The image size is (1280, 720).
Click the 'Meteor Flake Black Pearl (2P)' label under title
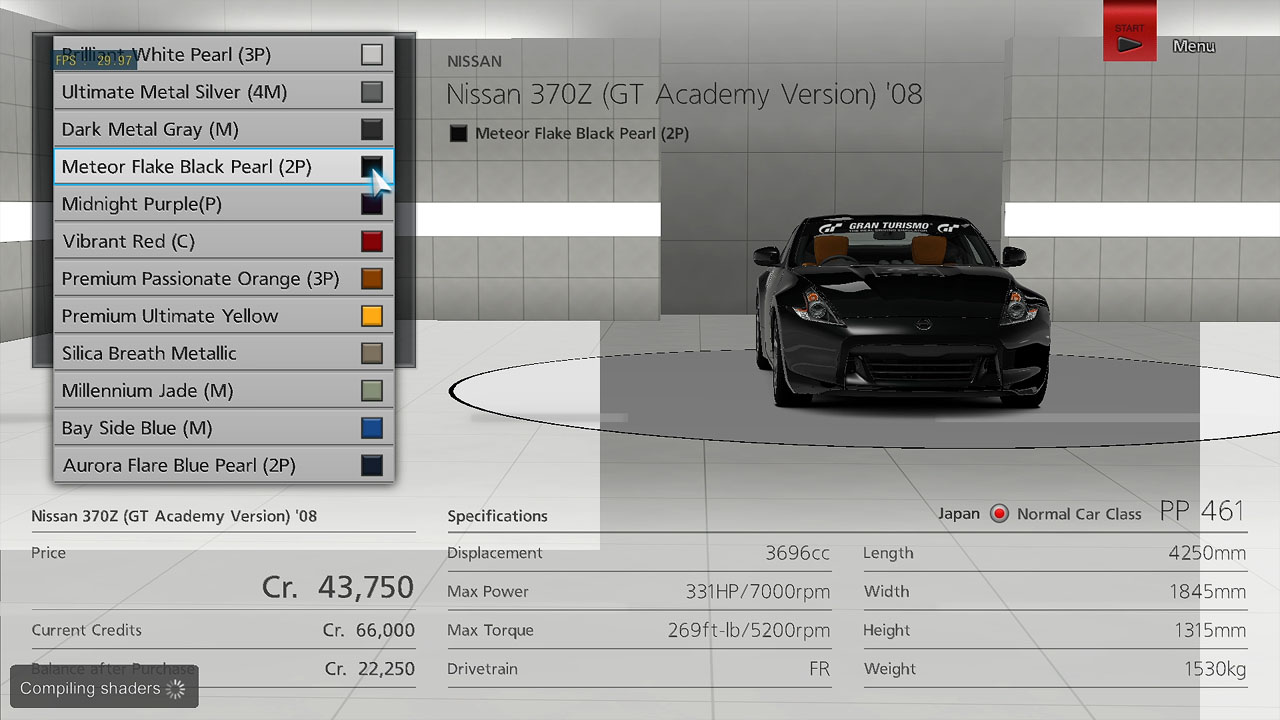tap(582, 133)
